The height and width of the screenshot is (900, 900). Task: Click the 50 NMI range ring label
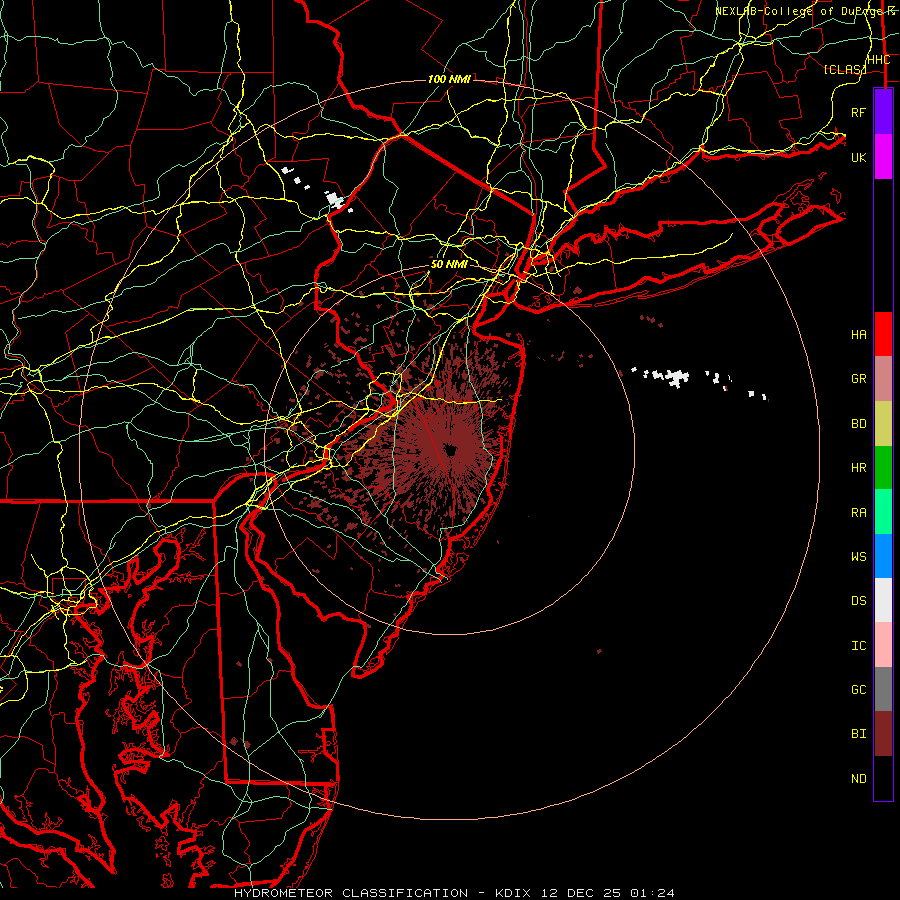pos(449,264)
